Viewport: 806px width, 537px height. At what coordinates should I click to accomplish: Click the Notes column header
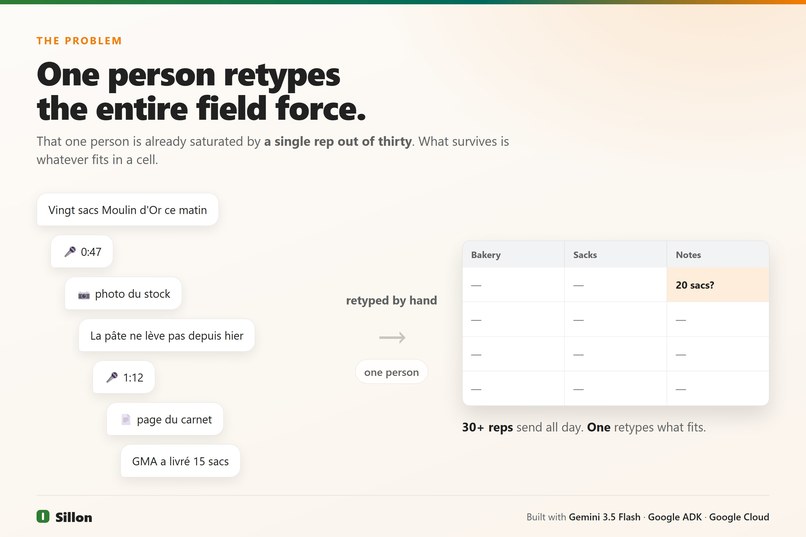[718, 254]
